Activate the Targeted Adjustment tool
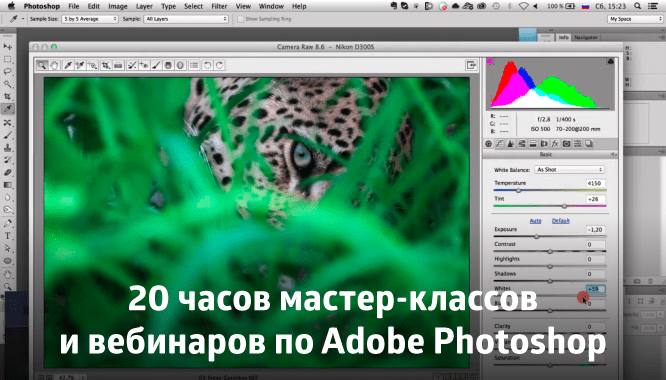Viewport: 666px width, 380px height. (93, 65)
